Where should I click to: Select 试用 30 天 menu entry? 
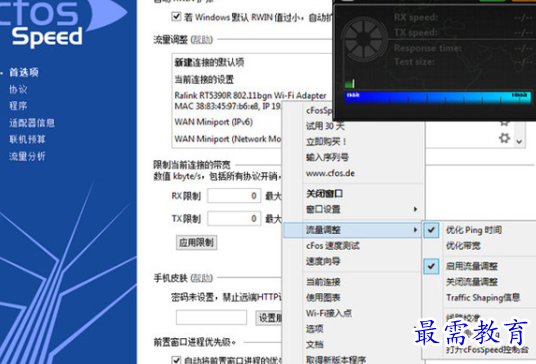(x=325, y=126)
